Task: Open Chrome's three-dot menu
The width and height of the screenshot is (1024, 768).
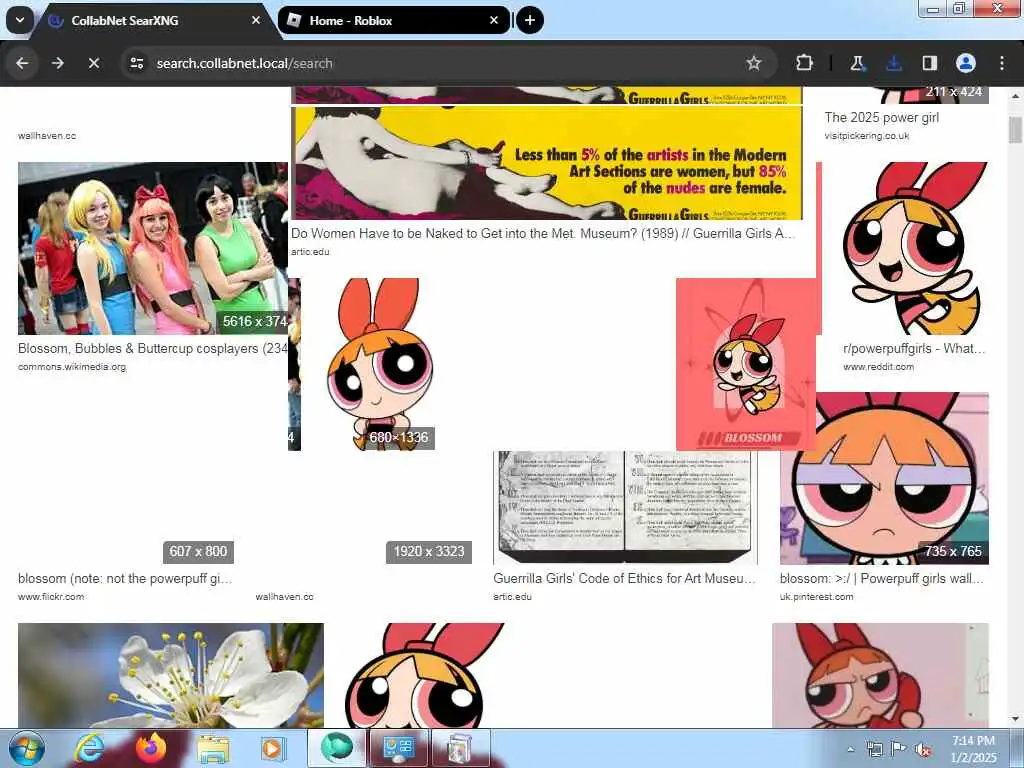Action: click(1002, 63)
